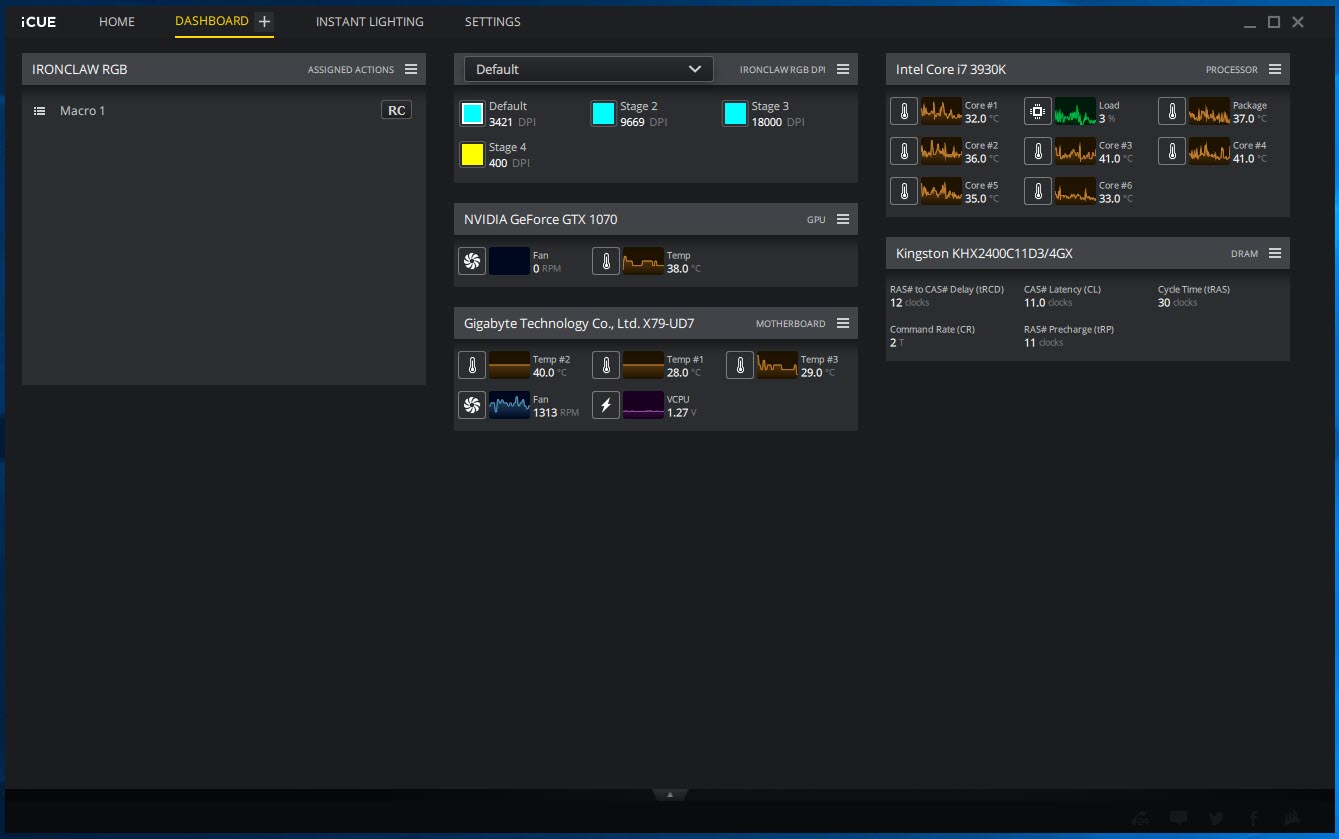Click the Core #4 thermometer icon
The width and height of the screenshot is (1339, 839).
tap(1172, 151)
